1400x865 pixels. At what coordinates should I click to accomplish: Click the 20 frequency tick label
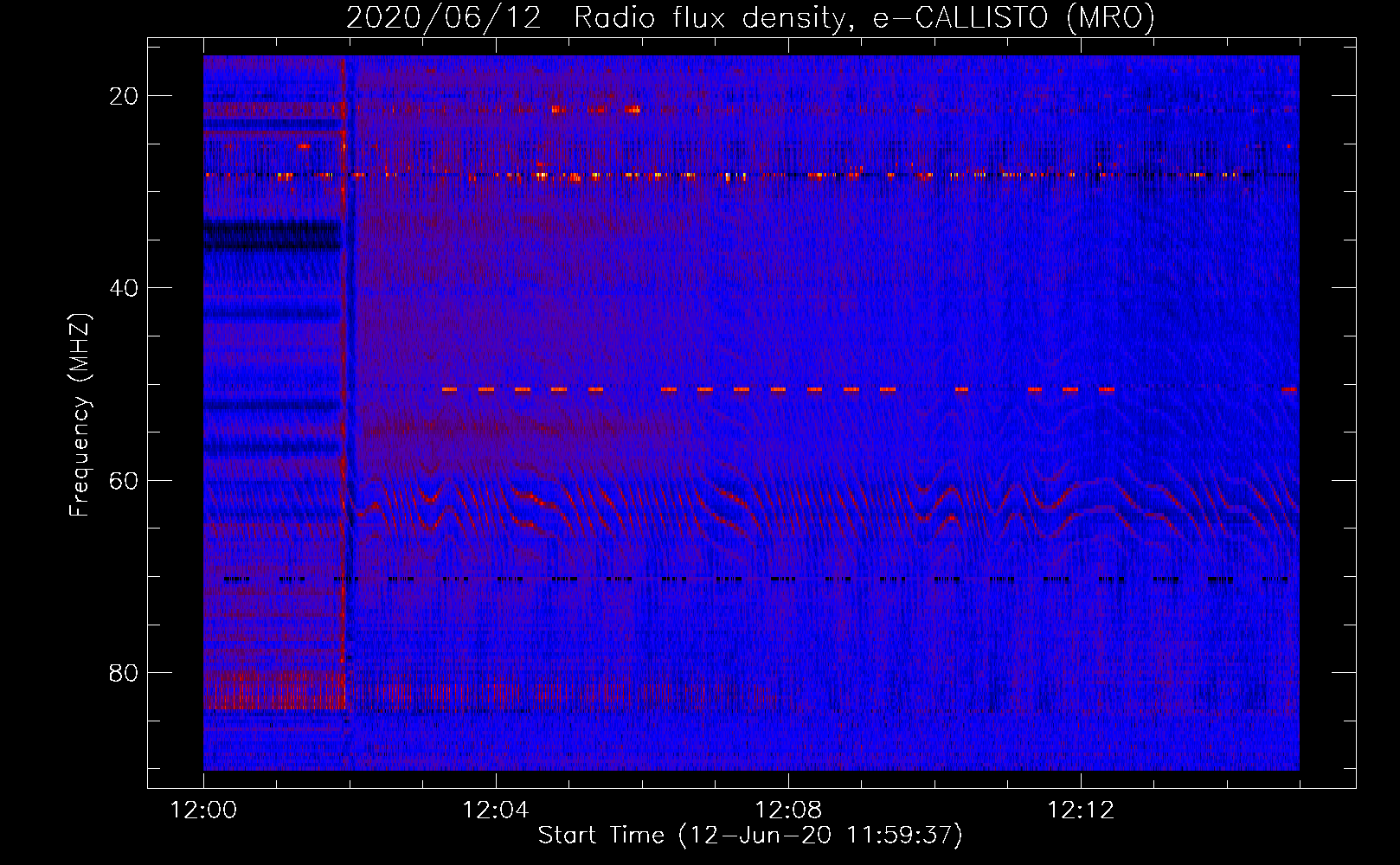[x=124, y=96]
